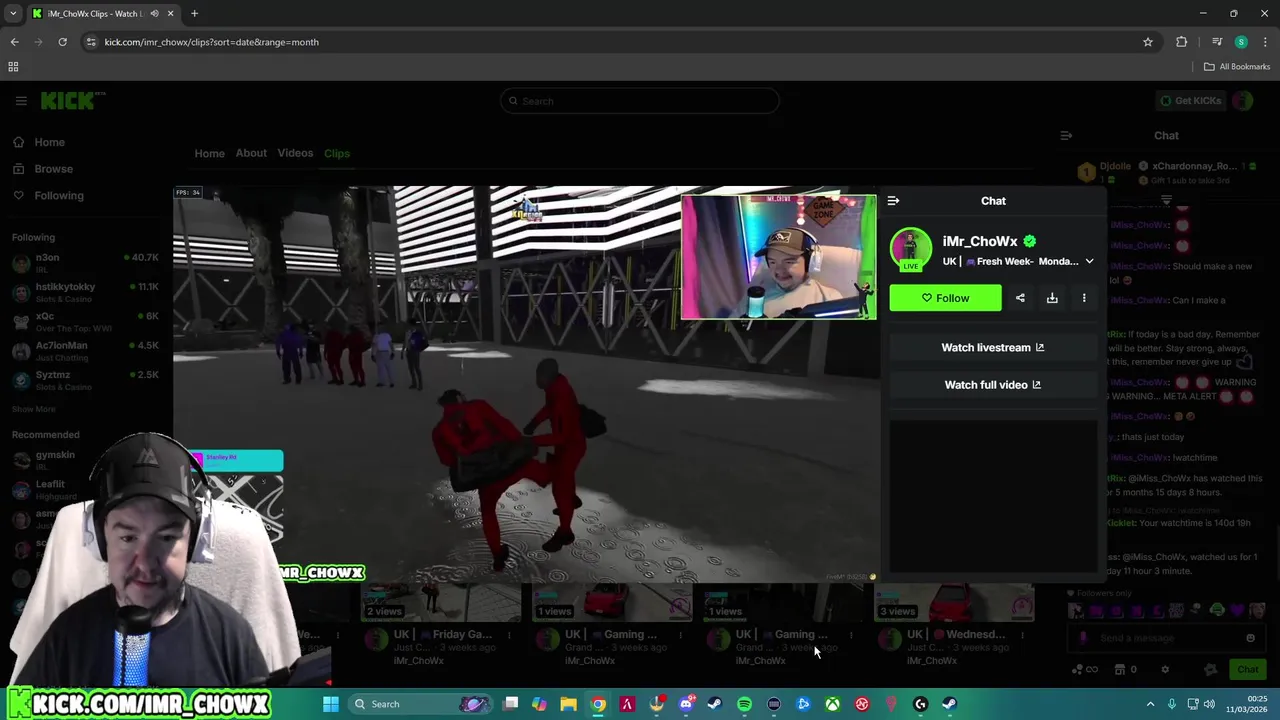Click the clip video player

click(x=527, y=385)
